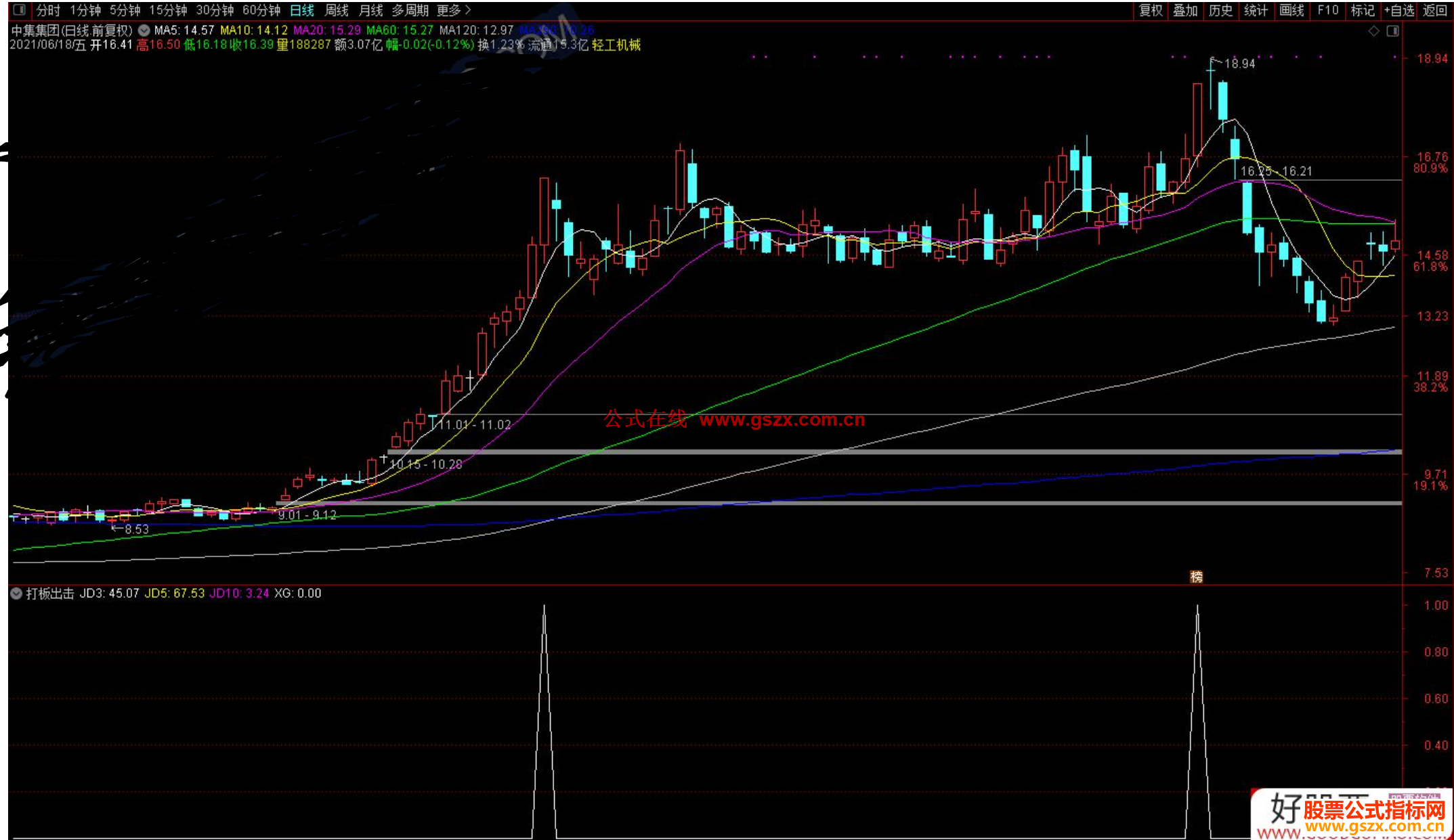Click the 复权 button
The width and height of the screenshot is (1454, 840).
(x=1151, y=10)
